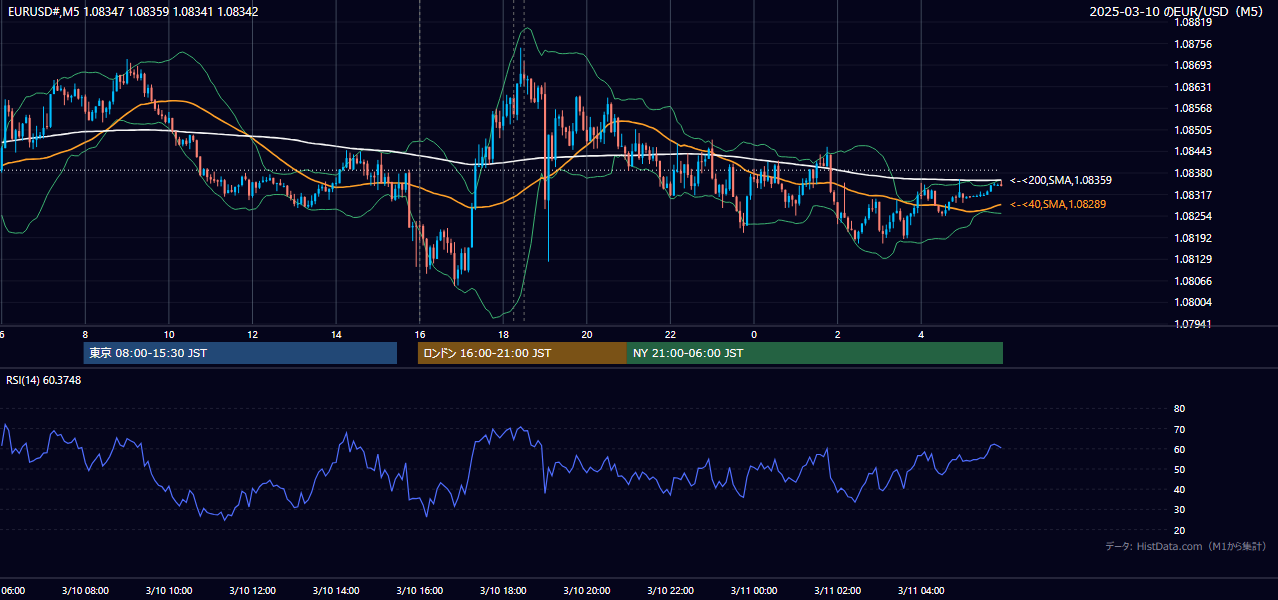This screenshot has width=1278, height=600.
Task: Click RSI axis value 70
Action: tap(1179, 429)
